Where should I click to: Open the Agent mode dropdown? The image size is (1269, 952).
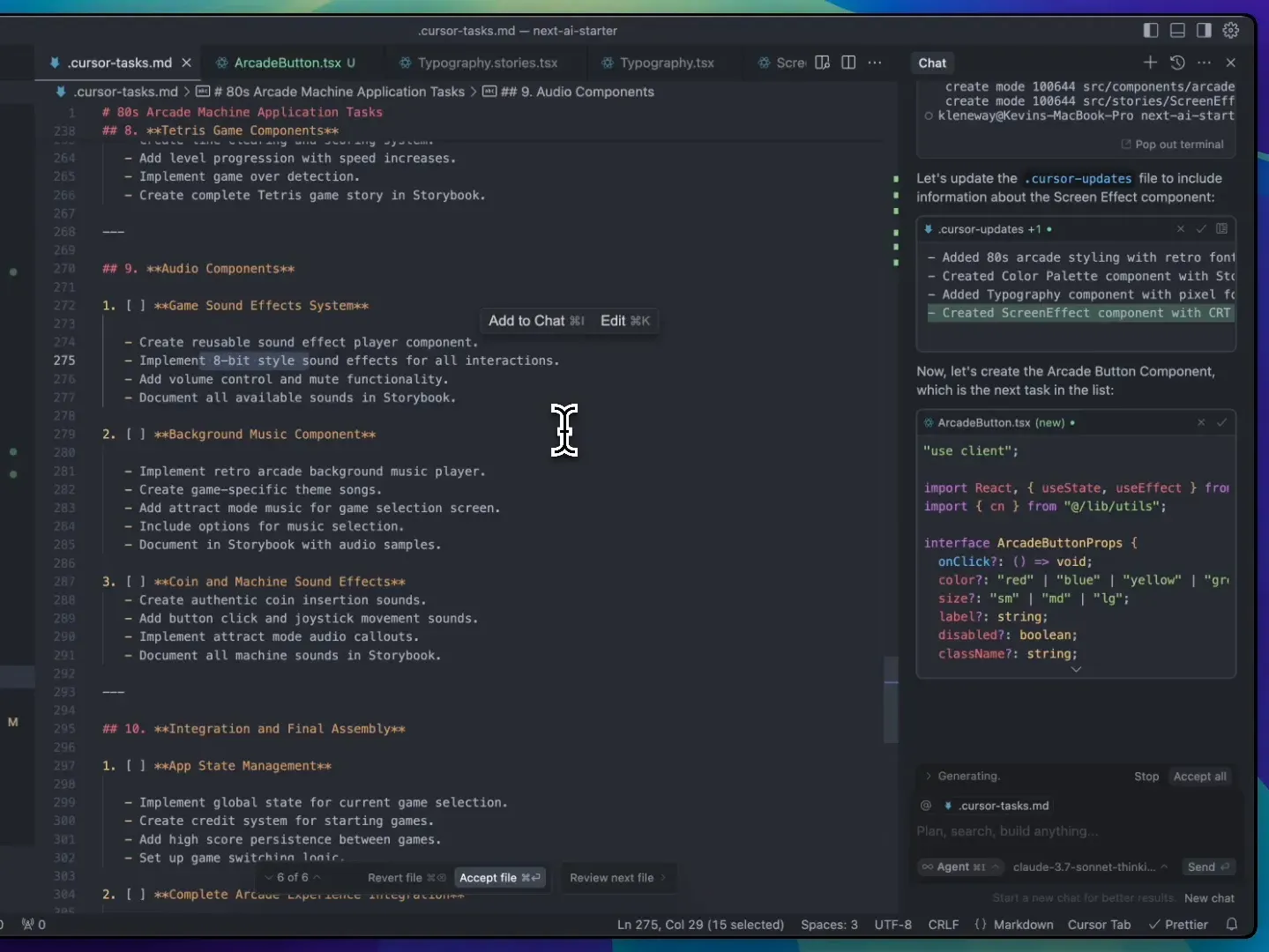(x=961, y=867)
